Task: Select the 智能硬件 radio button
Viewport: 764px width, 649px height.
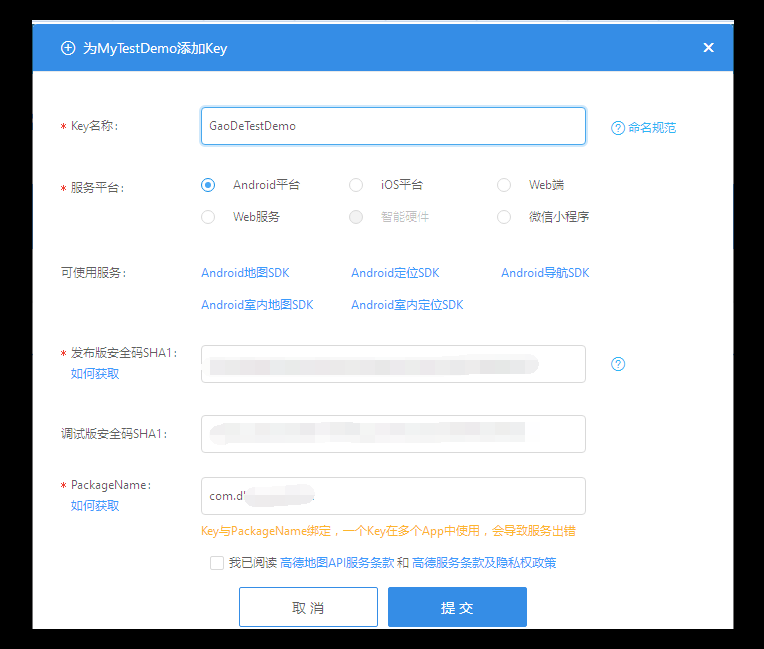Action: tap(356, 217)
